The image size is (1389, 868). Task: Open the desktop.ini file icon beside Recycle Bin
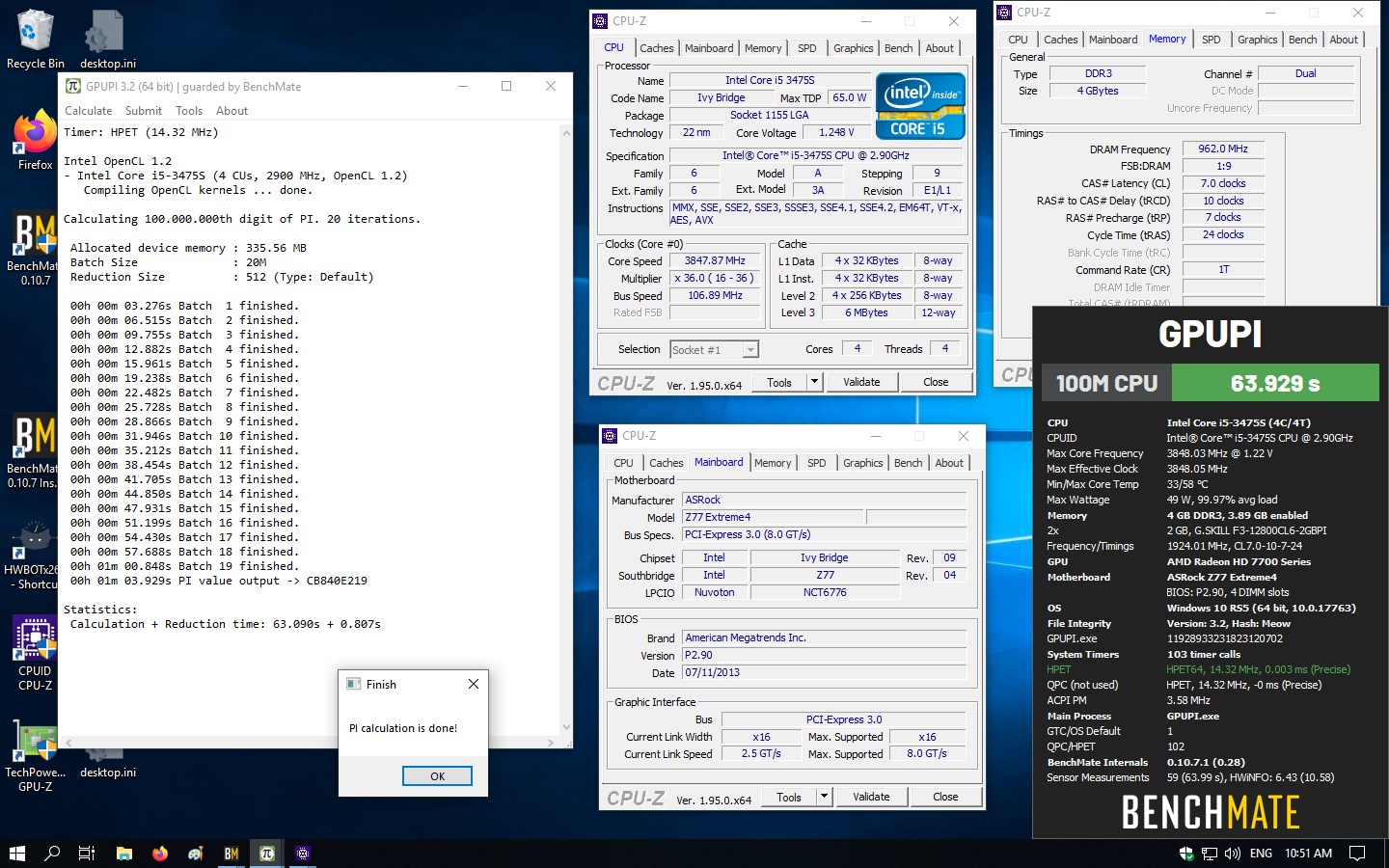pyautogui.click(x=106, y=39)
